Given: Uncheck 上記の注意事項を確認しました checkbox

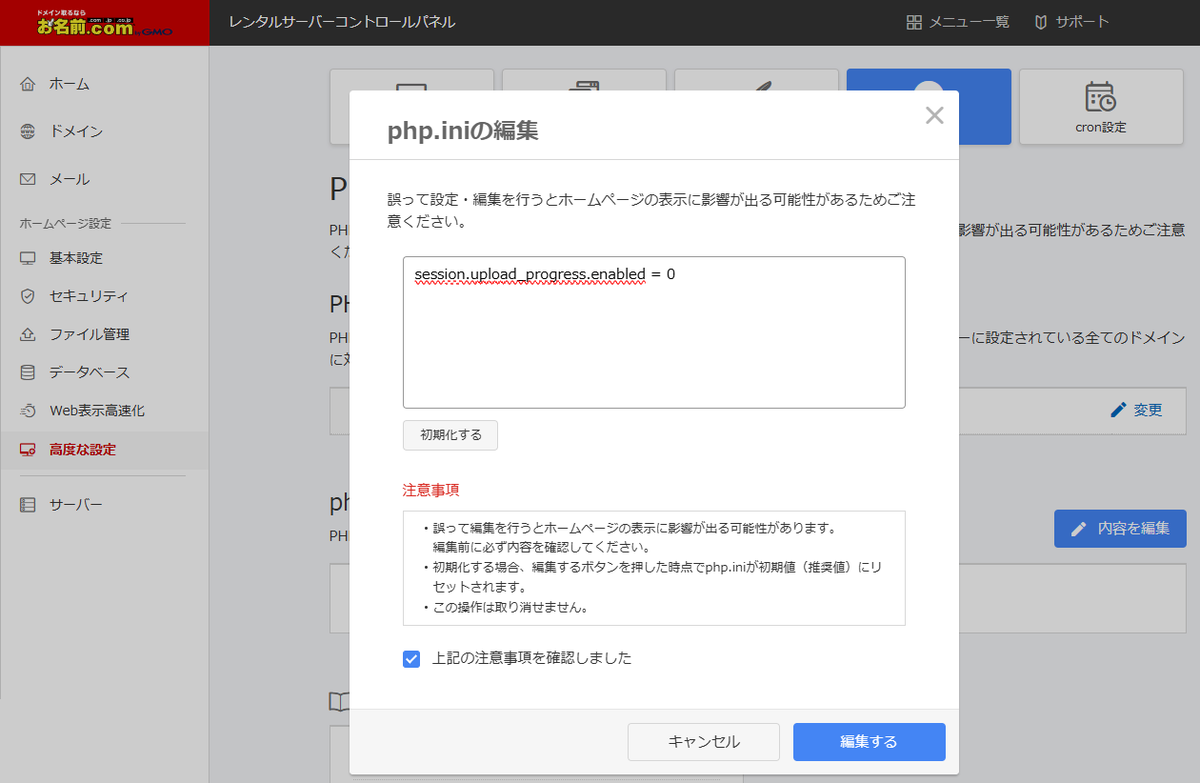Looking at the screenshot, I should pos(411,659).
